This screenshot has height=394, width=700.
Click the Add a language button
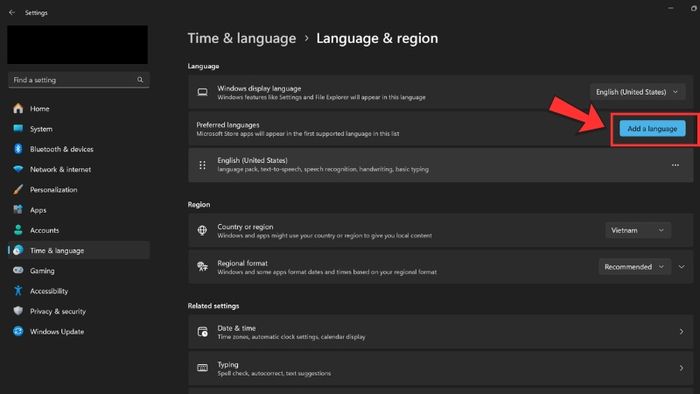click(652, 129)
